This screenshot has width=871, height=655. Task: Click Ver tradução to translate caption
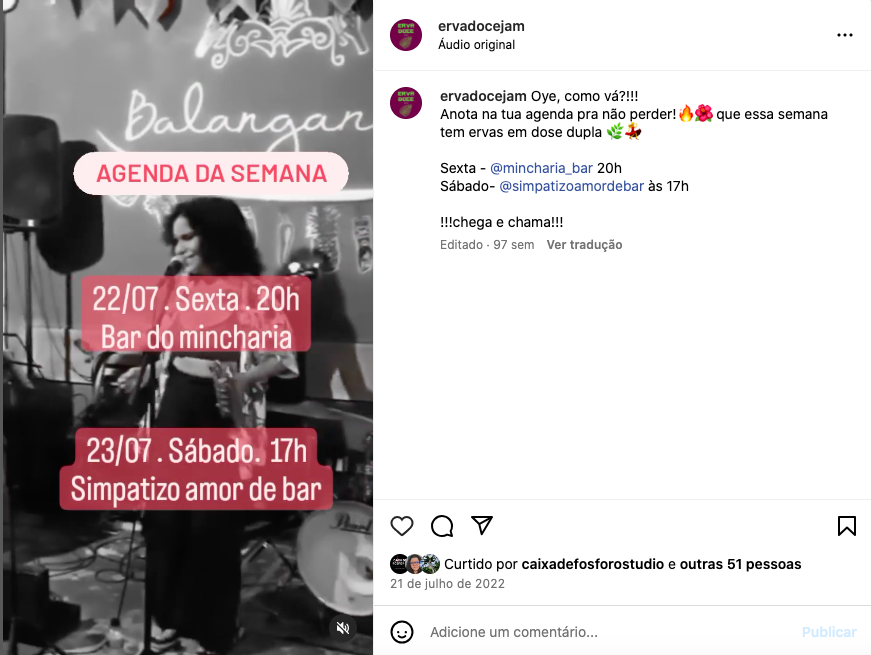click(584, 244)
